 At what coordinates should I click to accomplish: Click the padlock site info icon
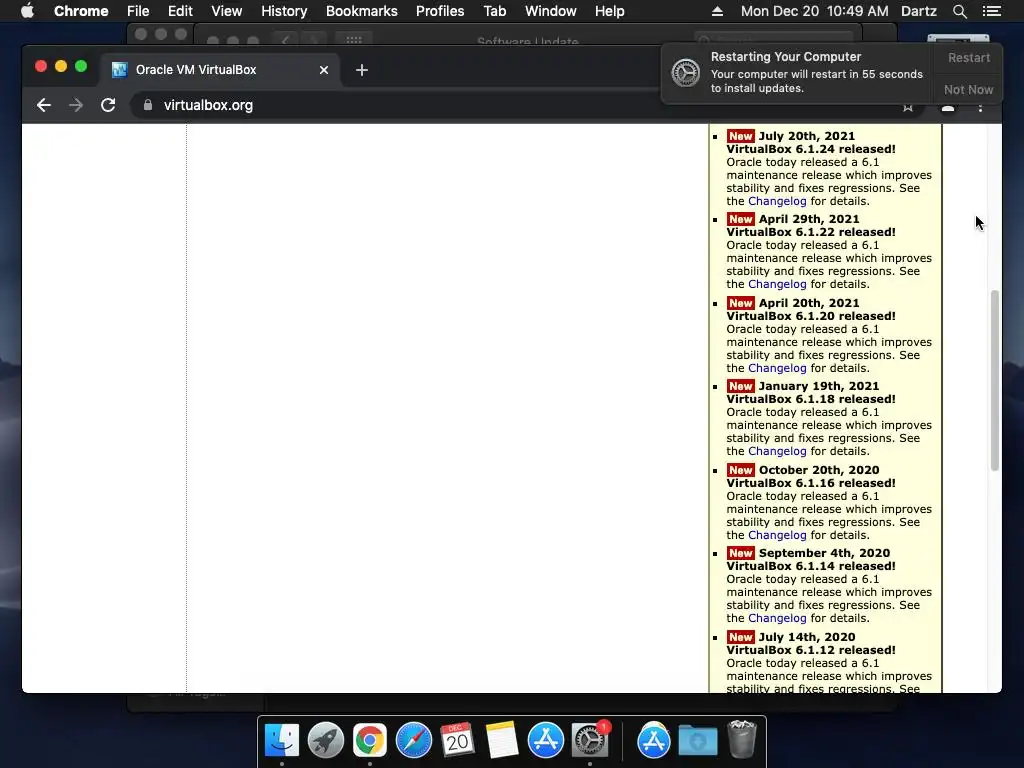tap(148, 105)
